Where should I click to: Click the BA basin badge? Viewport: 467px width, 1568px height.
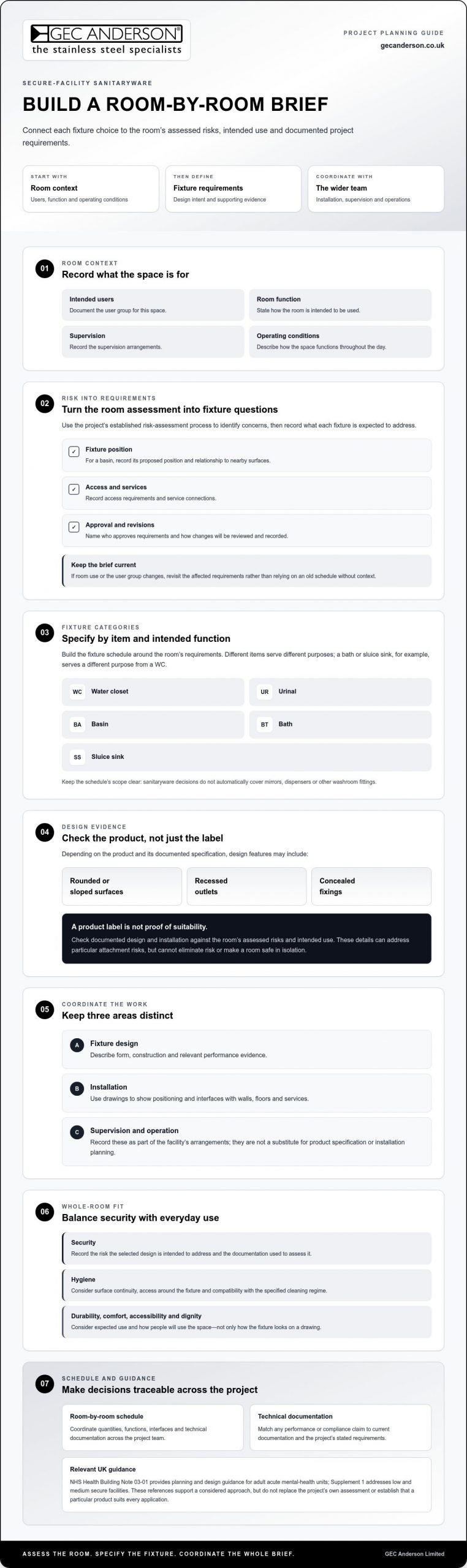click(77, 725)
